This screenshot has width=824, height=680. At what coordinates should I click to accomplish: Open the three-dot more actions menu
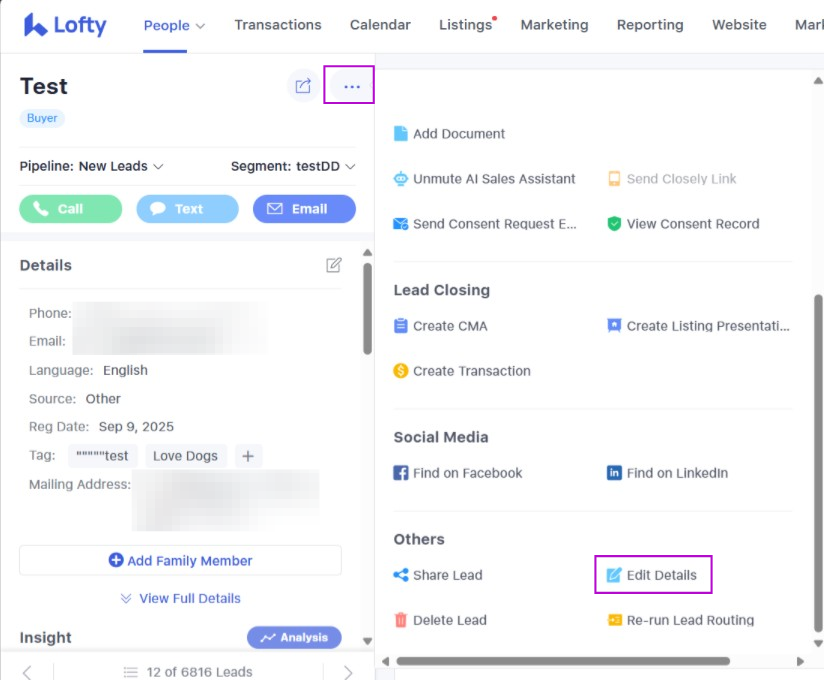[350, 86]
